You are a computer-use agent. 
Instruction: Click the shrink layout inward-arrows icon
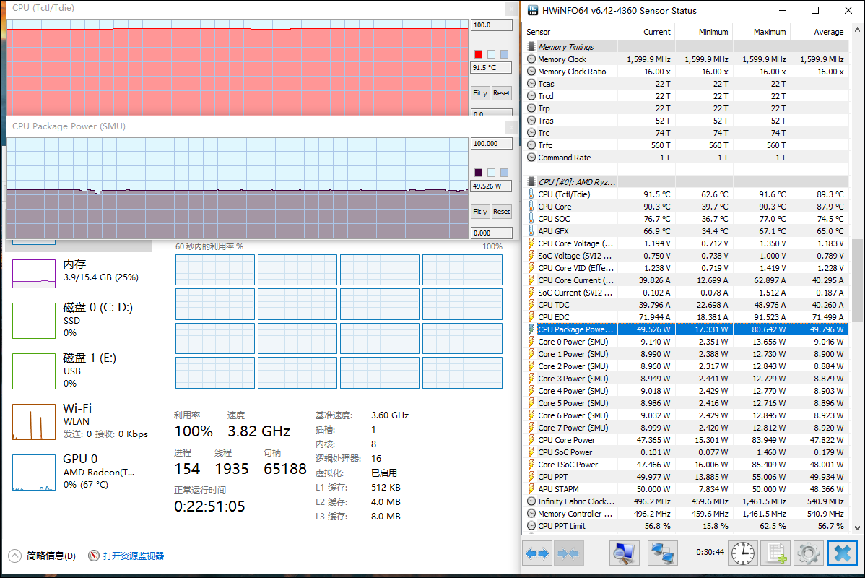point(568,553)
